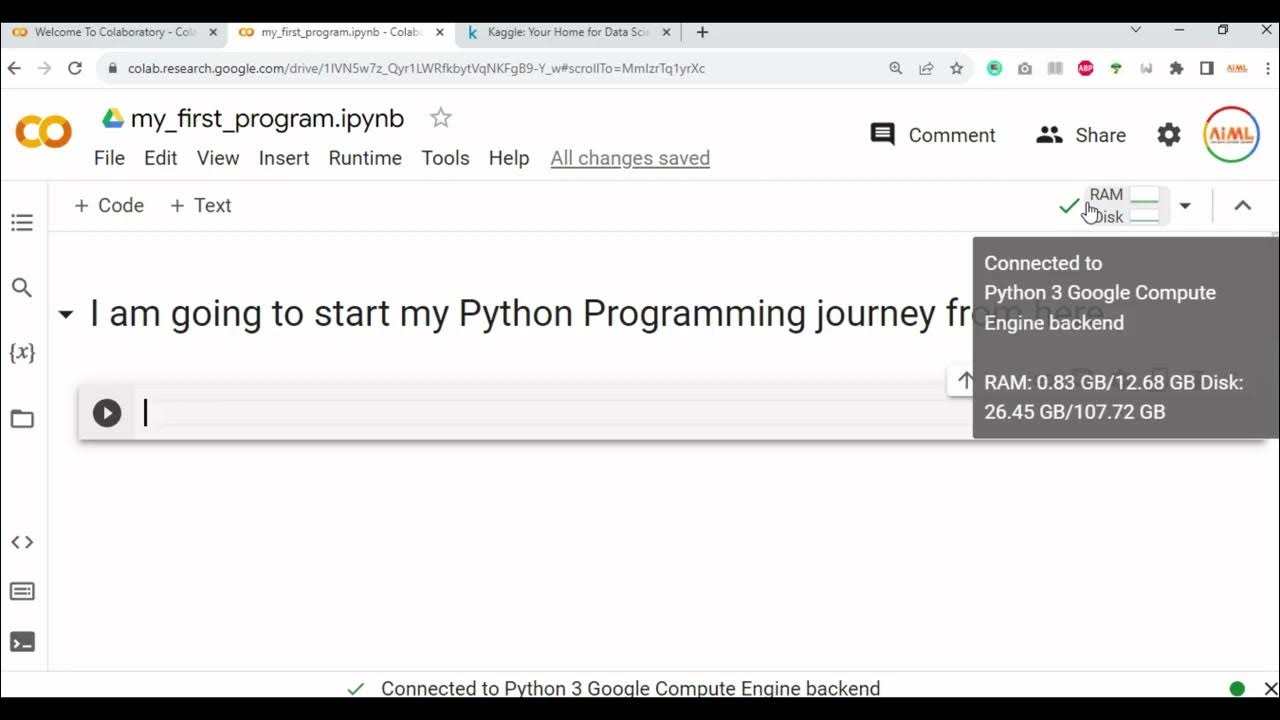Click the share page icon in address bar
Screen dimensions: 1280x720
coord(926,68)
